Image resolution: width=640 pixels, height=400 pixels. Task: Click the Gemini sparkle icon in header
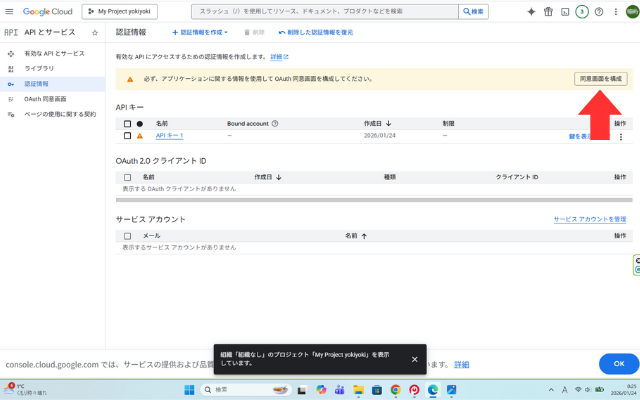(530, 11)
